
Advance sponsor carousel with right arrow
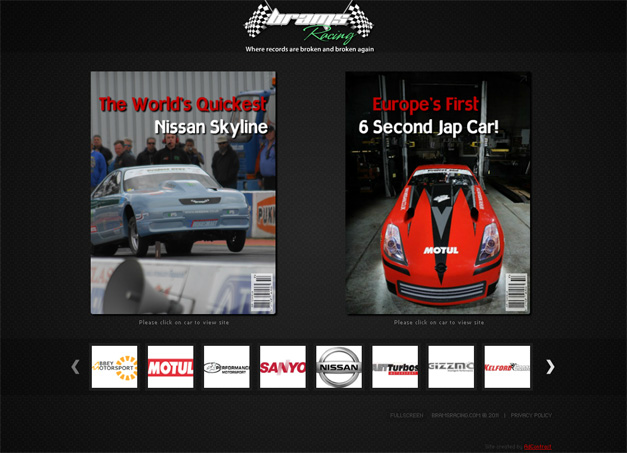[550, 367]
